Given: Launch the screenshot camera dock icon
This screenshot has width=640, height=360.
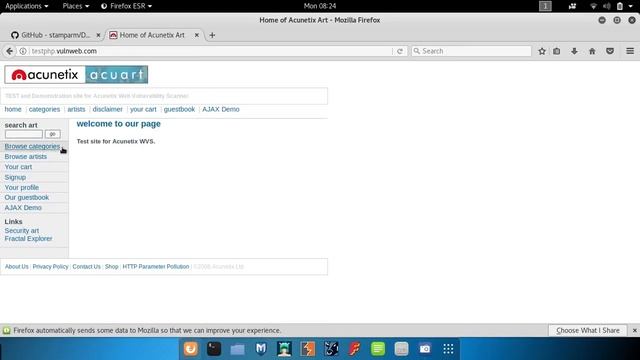Looking at the screenshot, I should (425, 349).
